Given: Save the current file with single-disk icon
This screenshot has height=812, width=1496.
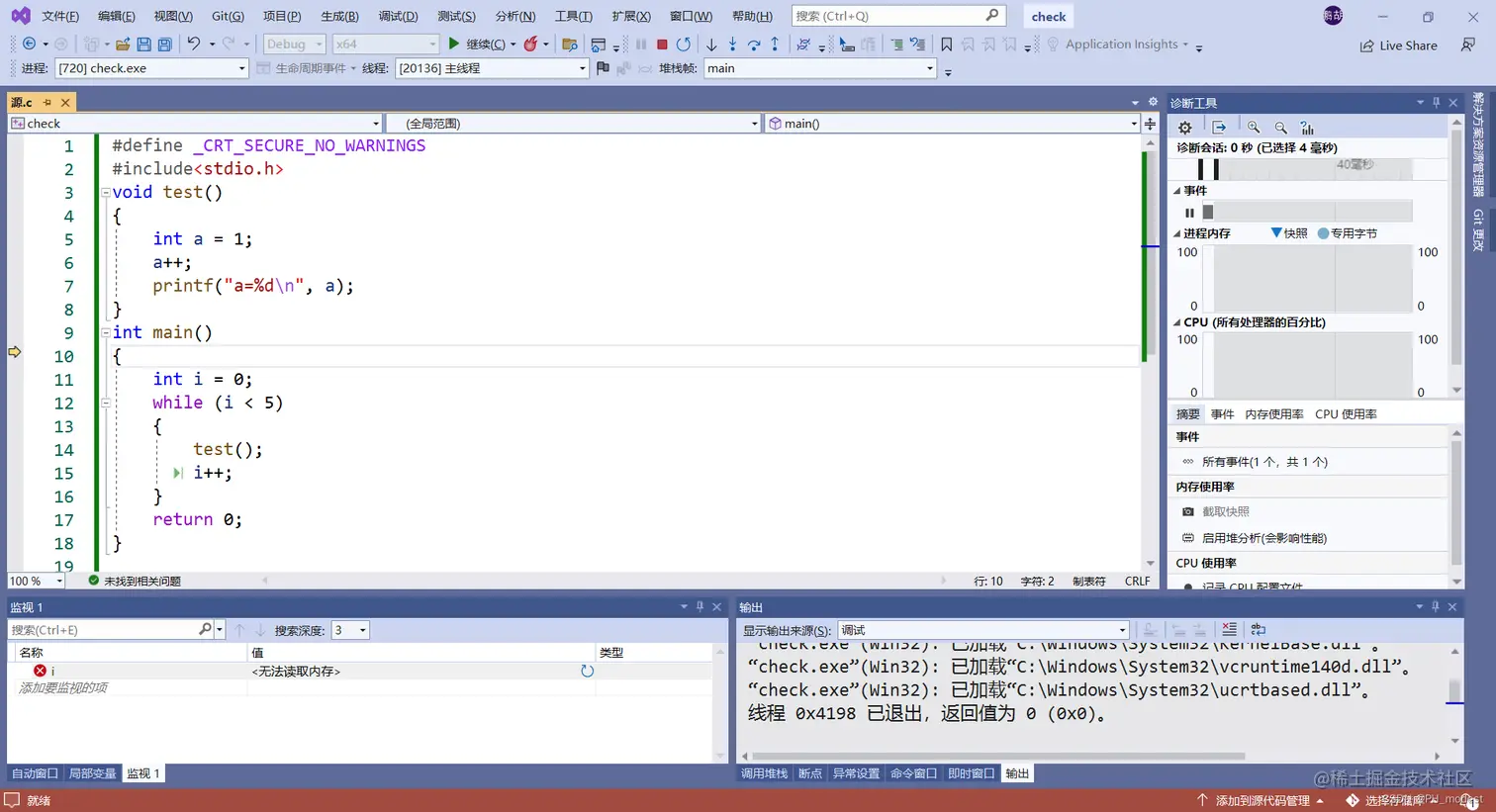Looking at the screenshot, I should click(x=144, y=44).
